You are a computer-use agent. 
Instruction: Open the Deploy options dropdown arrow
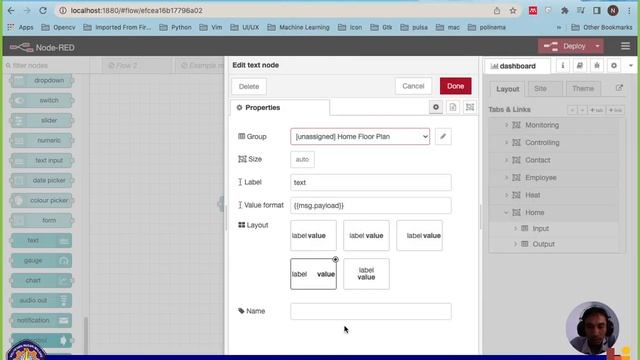[x=598, y=46]
